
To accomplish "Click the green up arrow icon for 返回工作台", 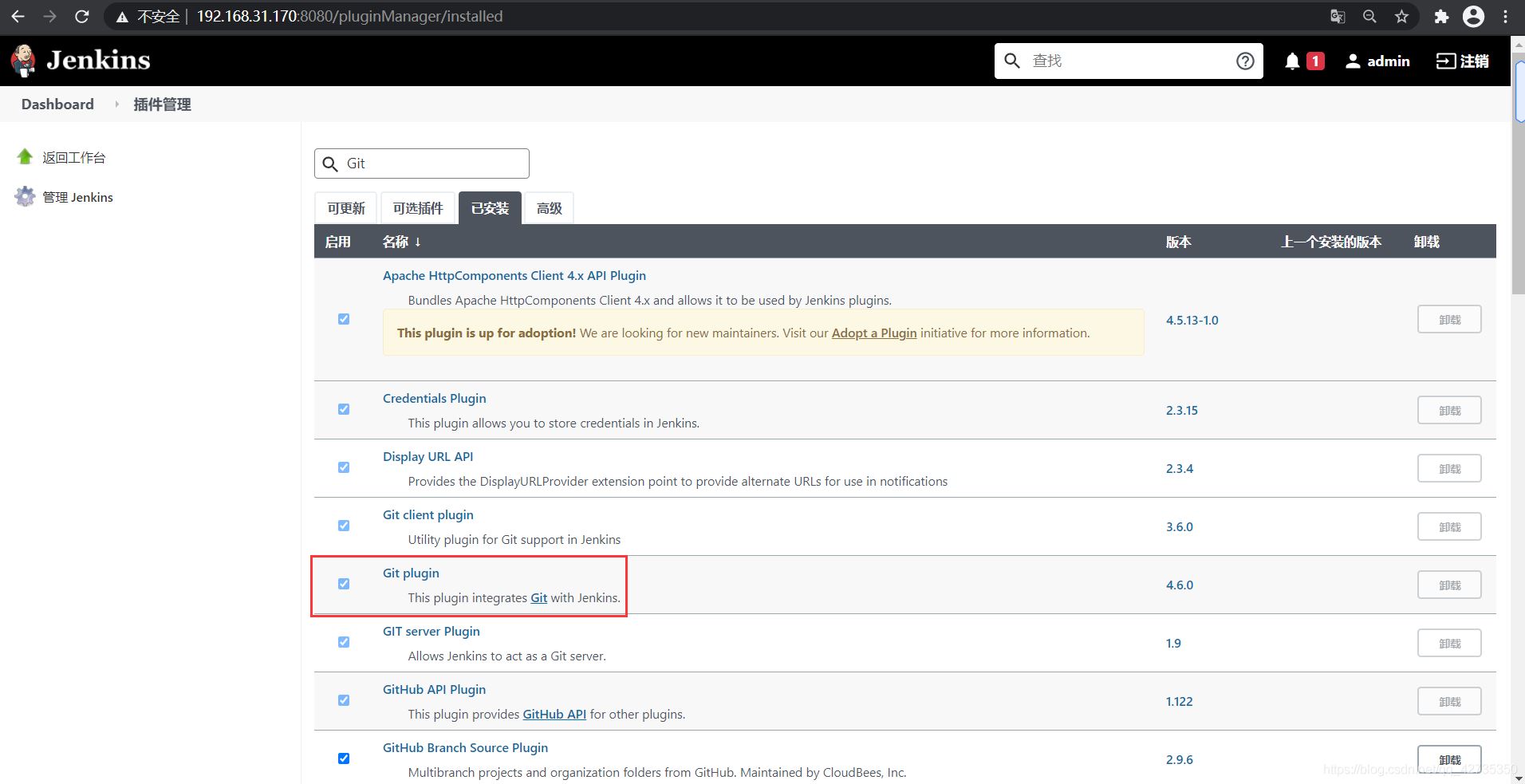I will pyautogui.click(x=25, y=156).
